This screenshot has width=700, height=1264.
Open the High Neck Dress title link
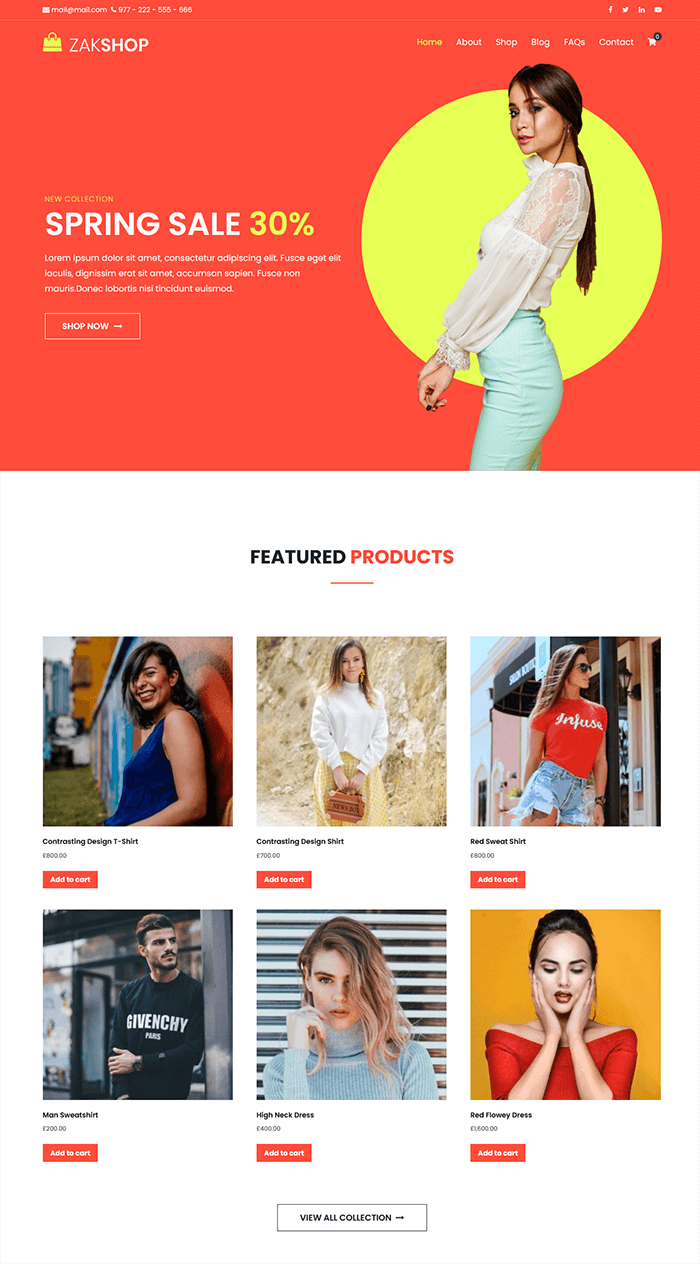pos(281,1115)
